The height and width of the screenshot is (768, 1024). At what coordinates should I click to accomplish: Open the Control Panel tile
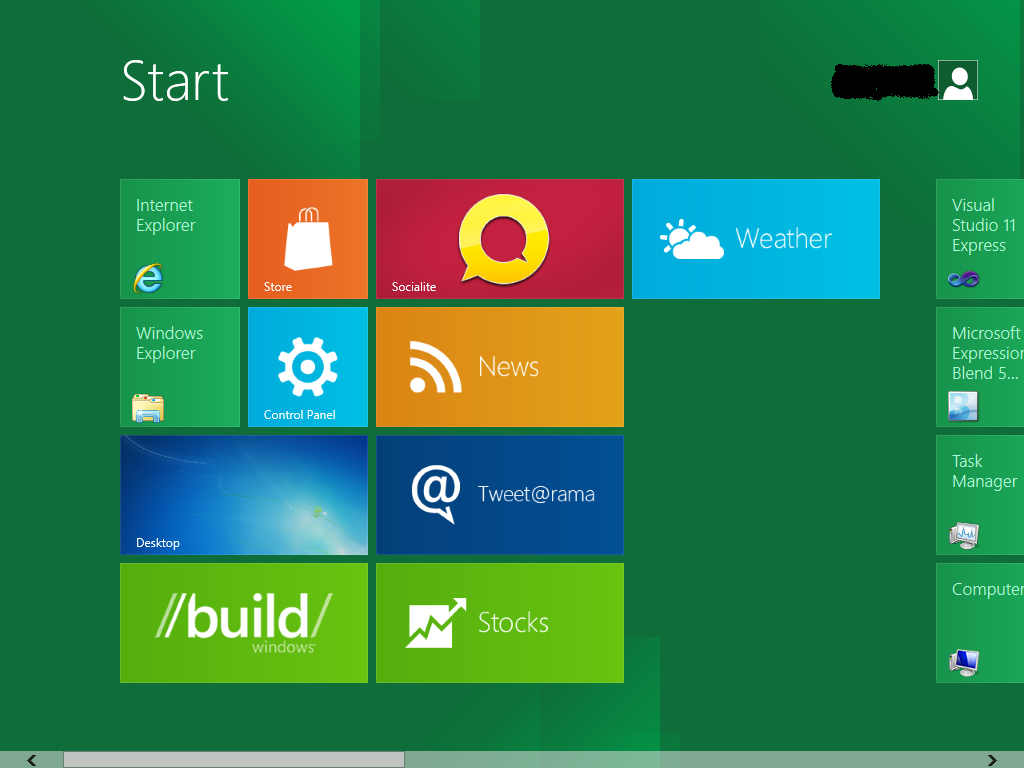pos(308,367)
